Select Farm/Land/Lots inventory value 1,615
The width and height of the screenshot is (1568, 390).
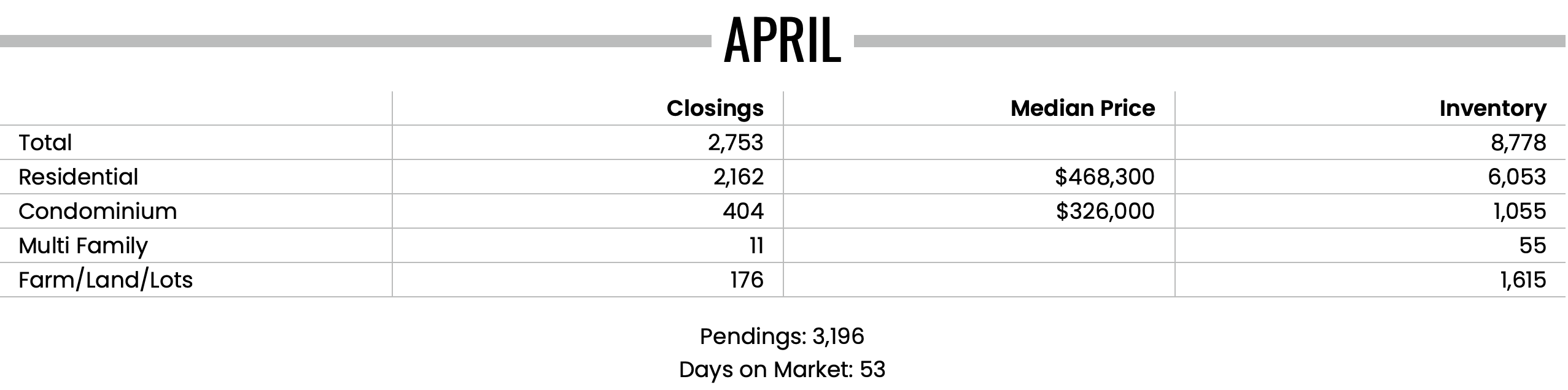[x=1524, y=280]
